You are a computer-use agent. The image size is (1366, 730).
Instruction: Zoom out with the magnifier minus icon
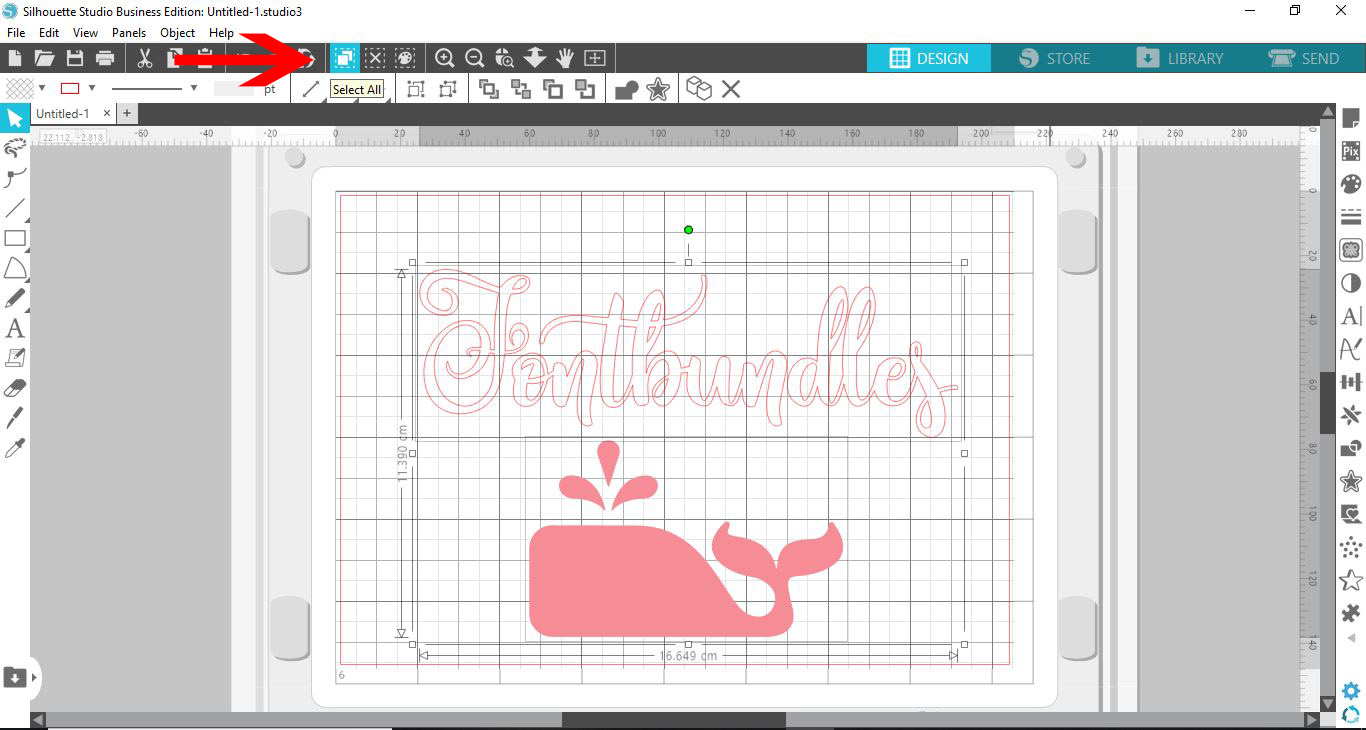coord(475,58)
